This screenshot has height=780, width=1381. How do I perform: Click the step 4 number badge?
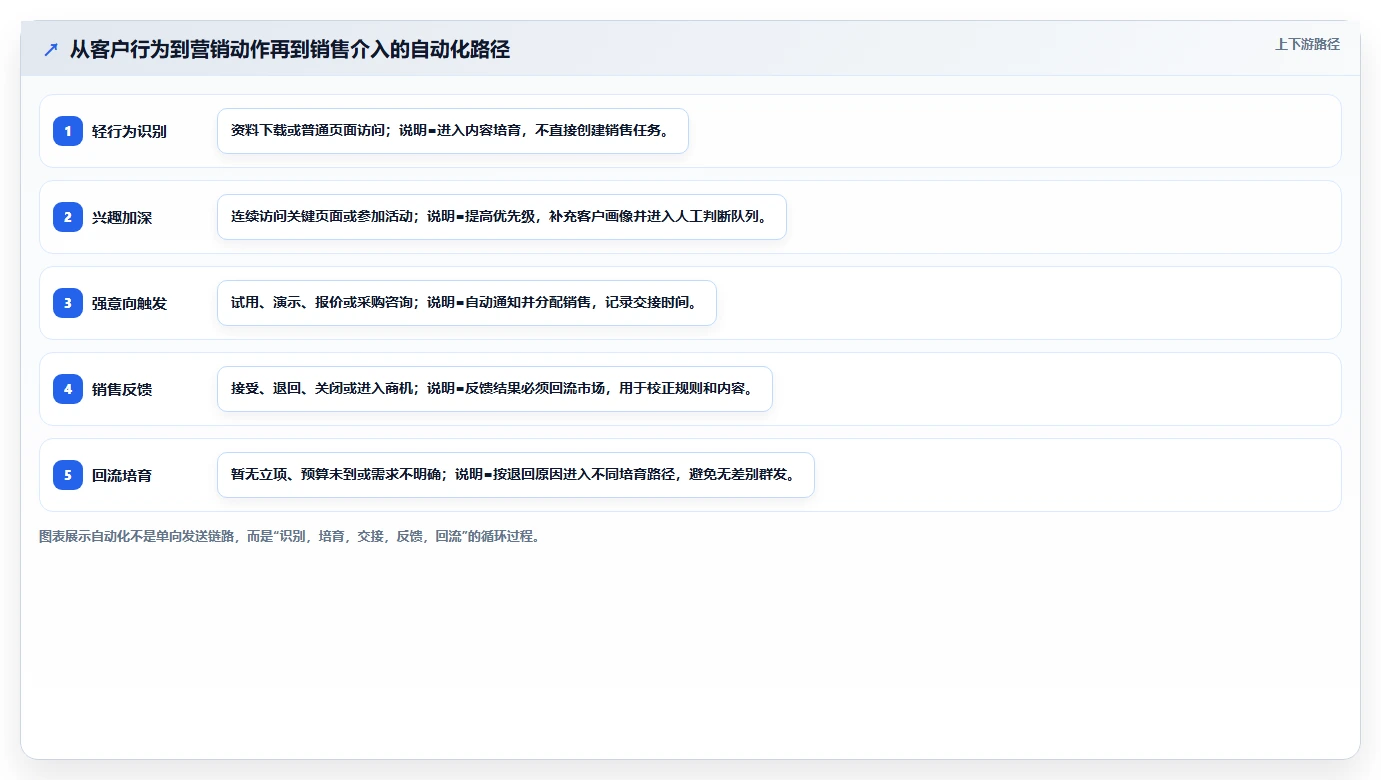point(68,389)
